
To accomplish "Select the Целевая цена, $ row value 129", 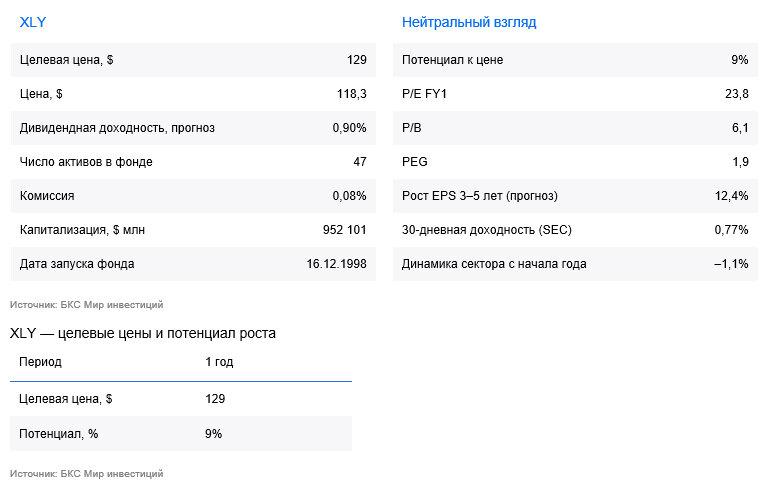I will coord(357,60).
